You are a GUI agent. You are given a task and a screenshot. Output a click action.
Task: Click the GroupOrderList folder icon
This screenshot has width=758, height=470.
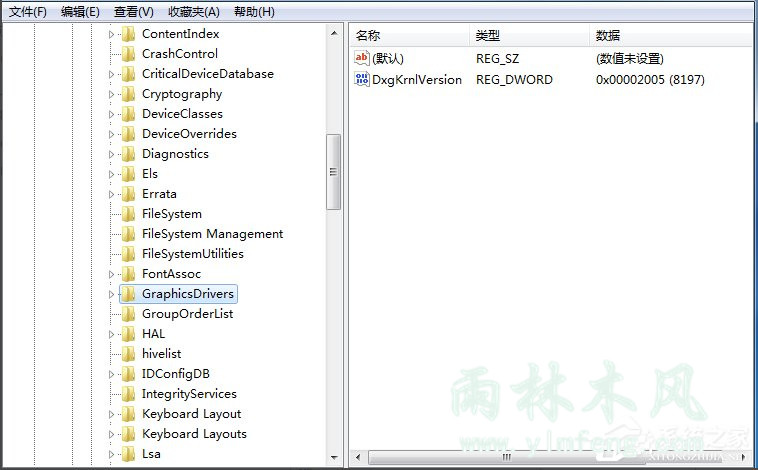(128, 314)
